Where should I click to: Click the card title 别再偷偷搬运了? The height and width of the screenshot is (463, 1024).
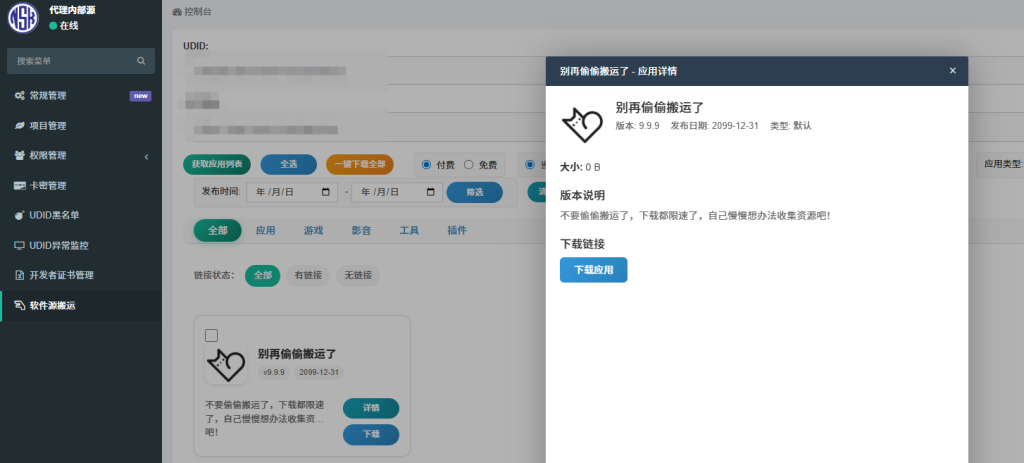click(297, 354)
